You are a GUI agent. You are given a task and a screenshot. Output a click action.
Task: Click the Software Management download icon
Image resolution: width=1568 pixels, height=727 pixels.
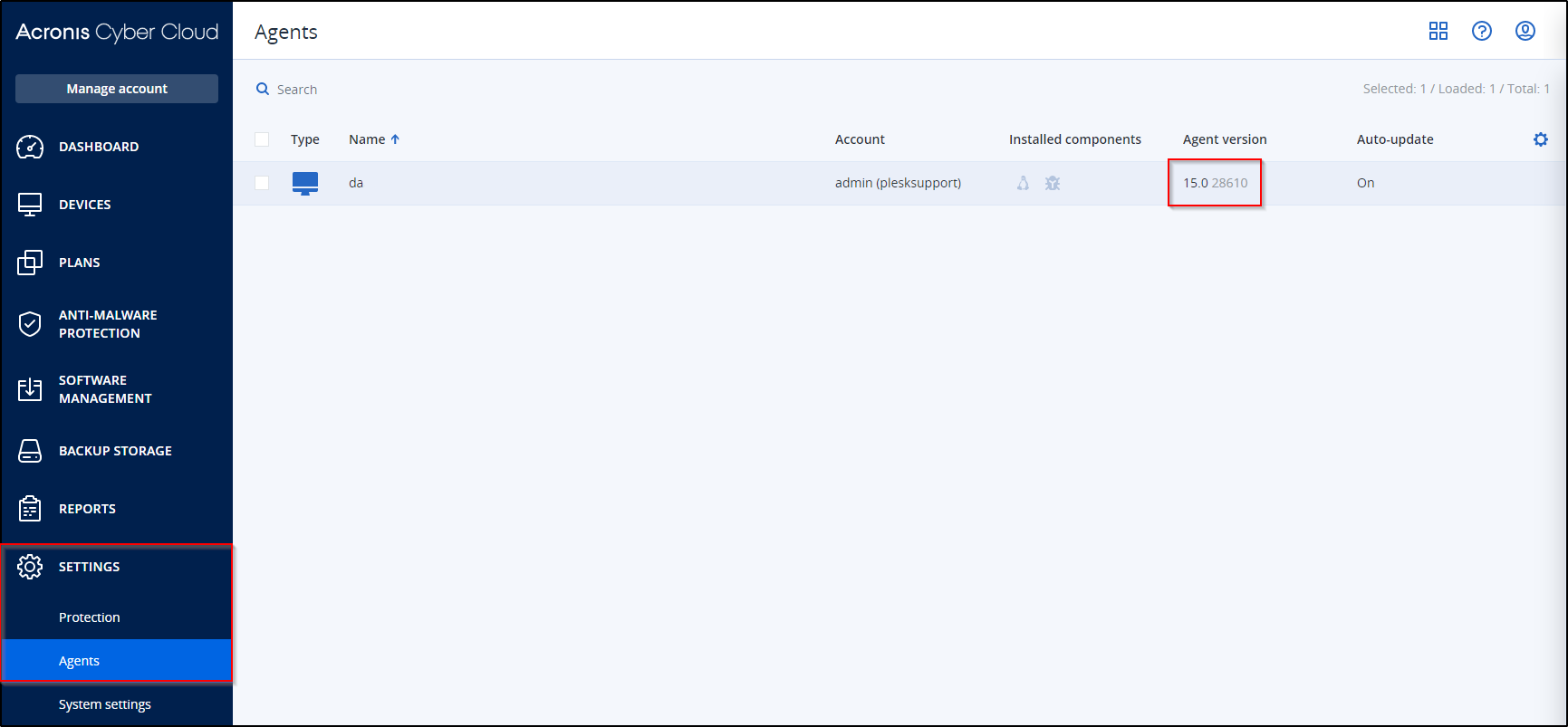click(x=30, y=389)
